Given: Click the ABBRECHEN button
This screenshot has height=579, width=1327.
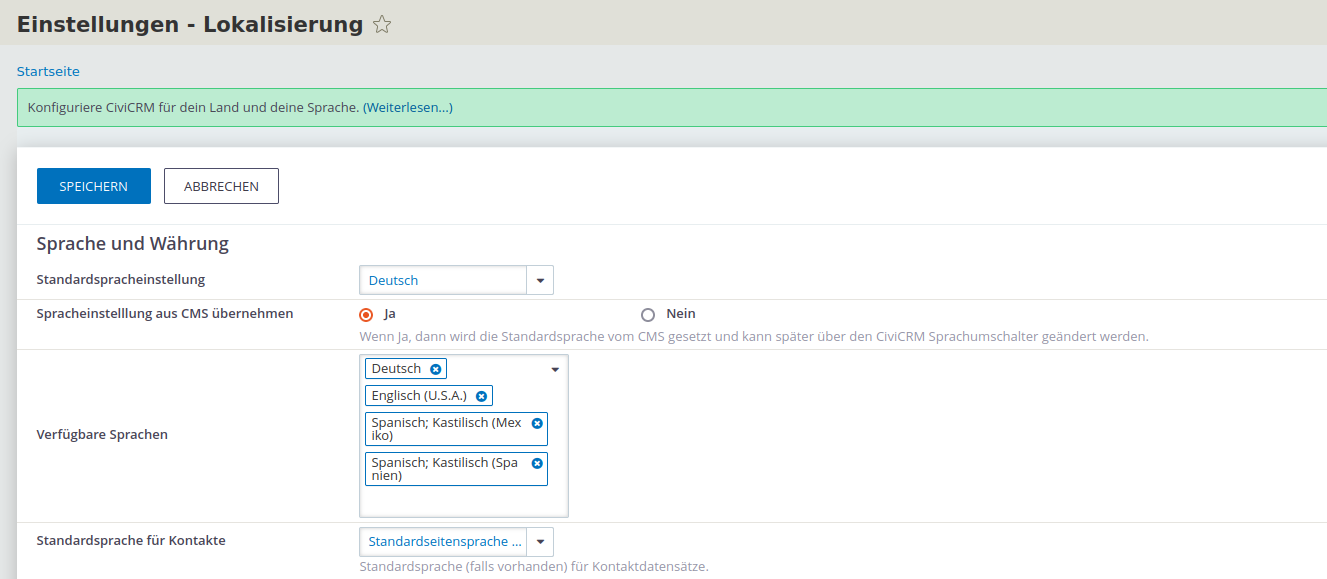Looking at the screenshot, I should [x=220, y=185].
